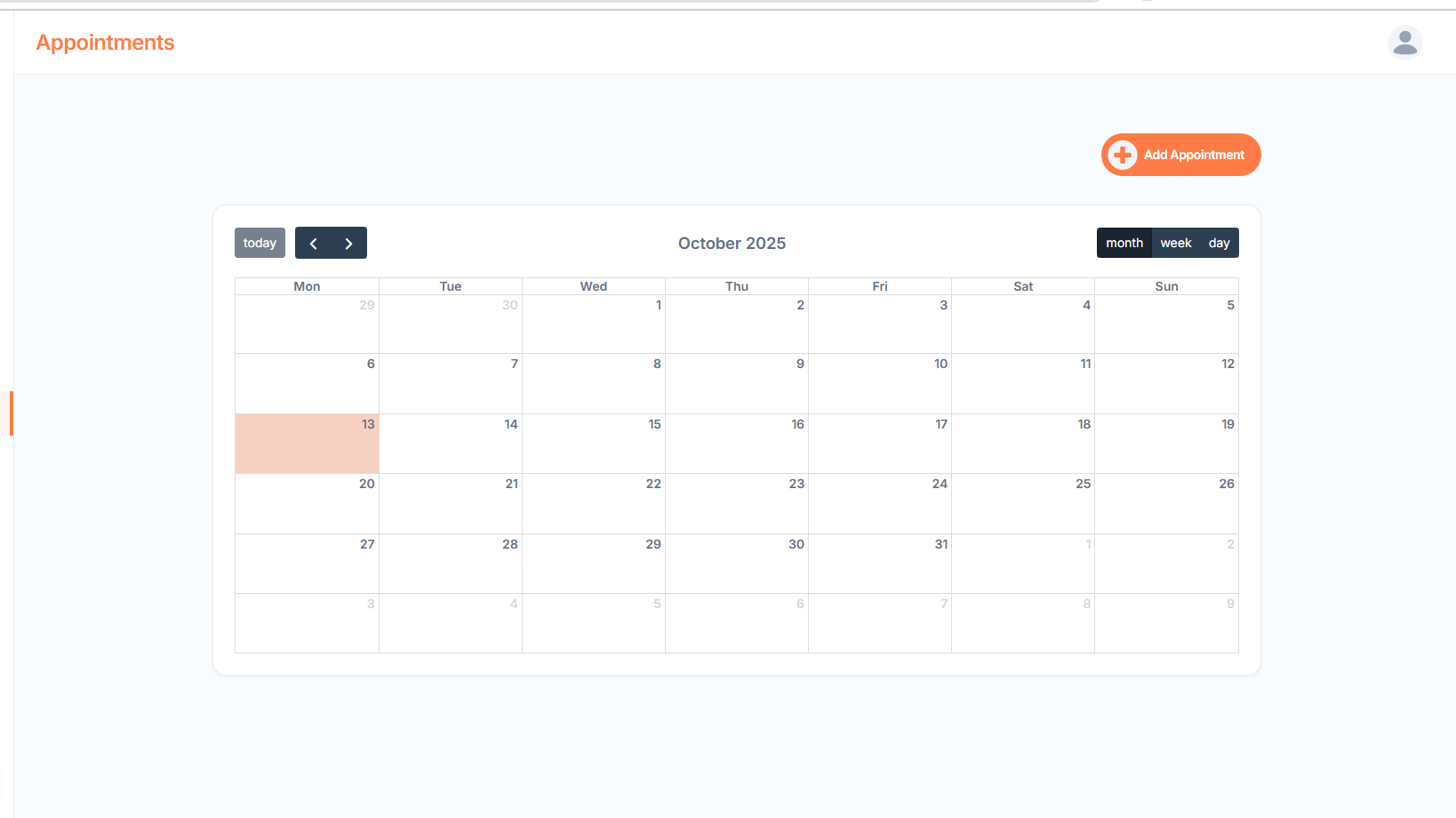Click the Mon column header

tap(307, 286)
